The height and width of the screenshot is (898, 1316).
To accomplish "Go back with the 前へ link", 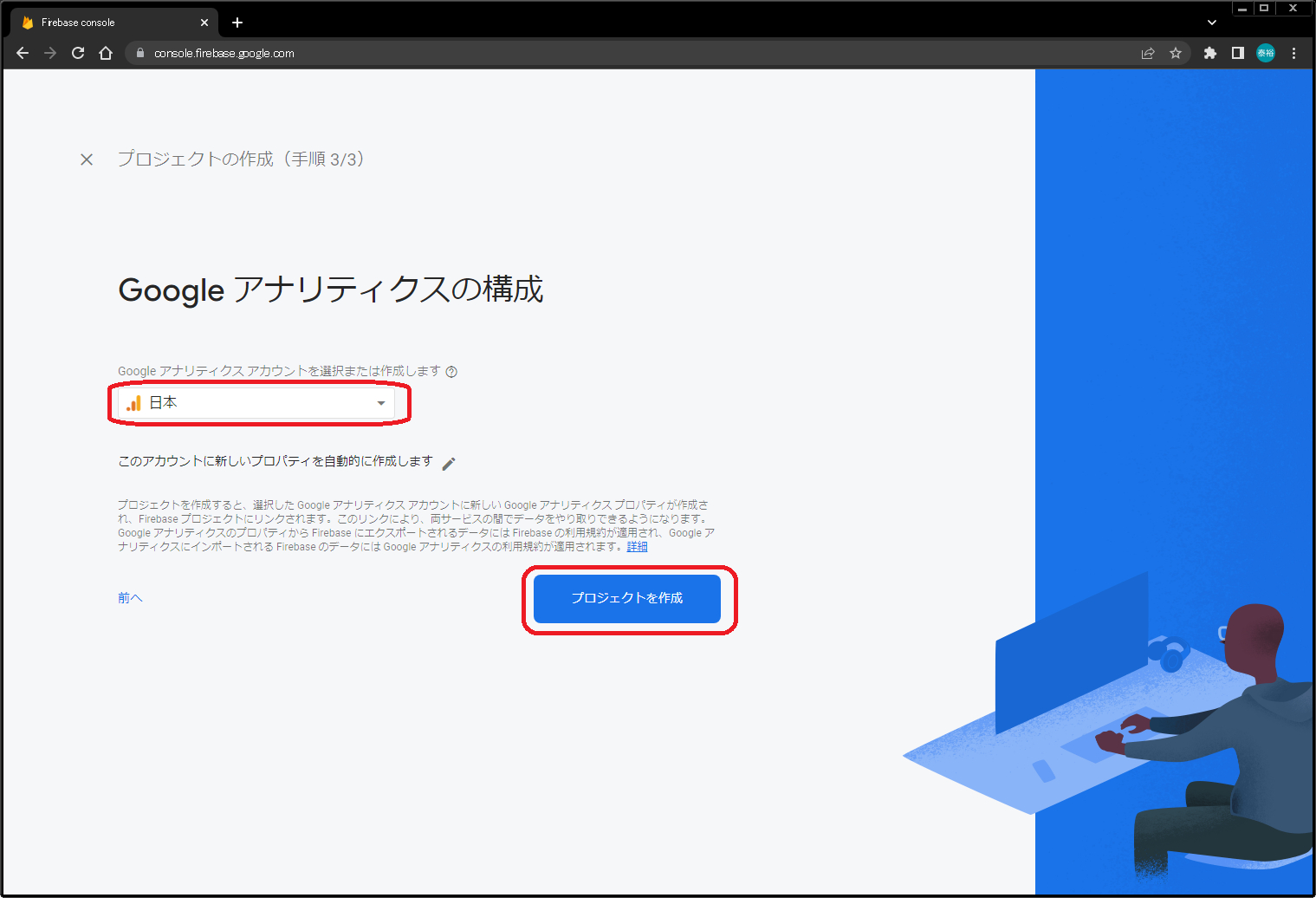I will tap(130, 598).
